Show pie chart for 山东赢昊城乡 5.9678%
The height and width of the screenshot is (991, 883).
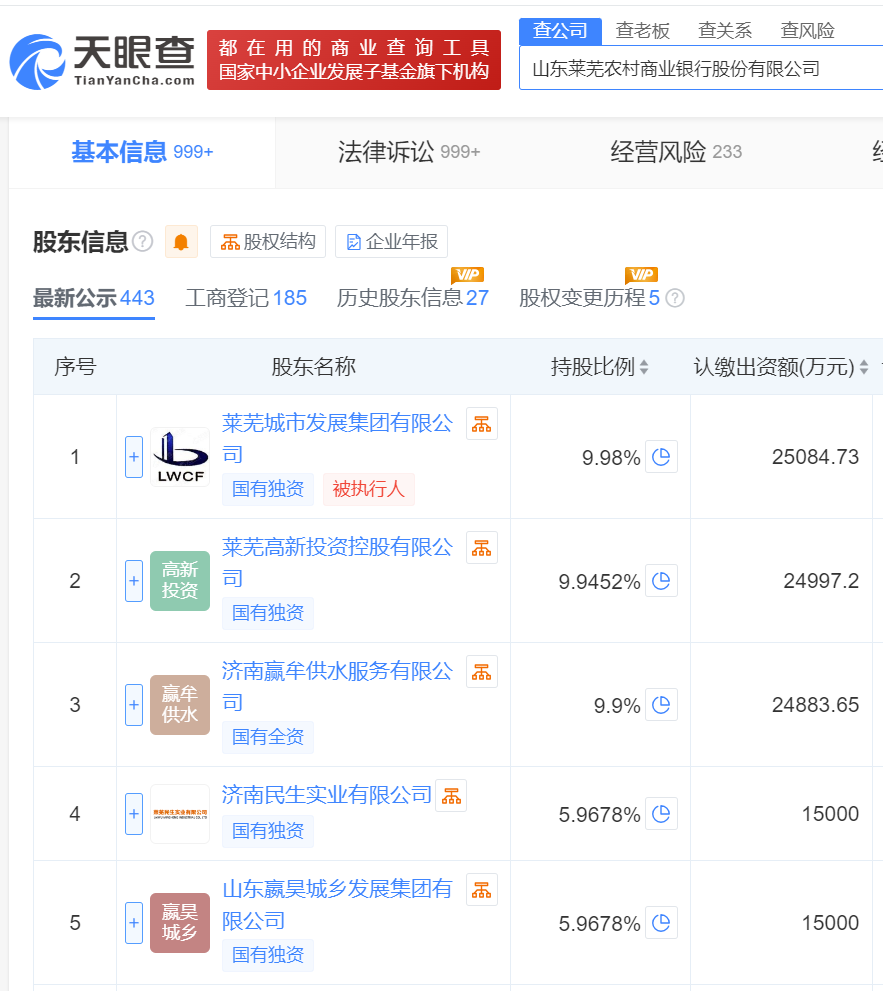pos(661,923)
